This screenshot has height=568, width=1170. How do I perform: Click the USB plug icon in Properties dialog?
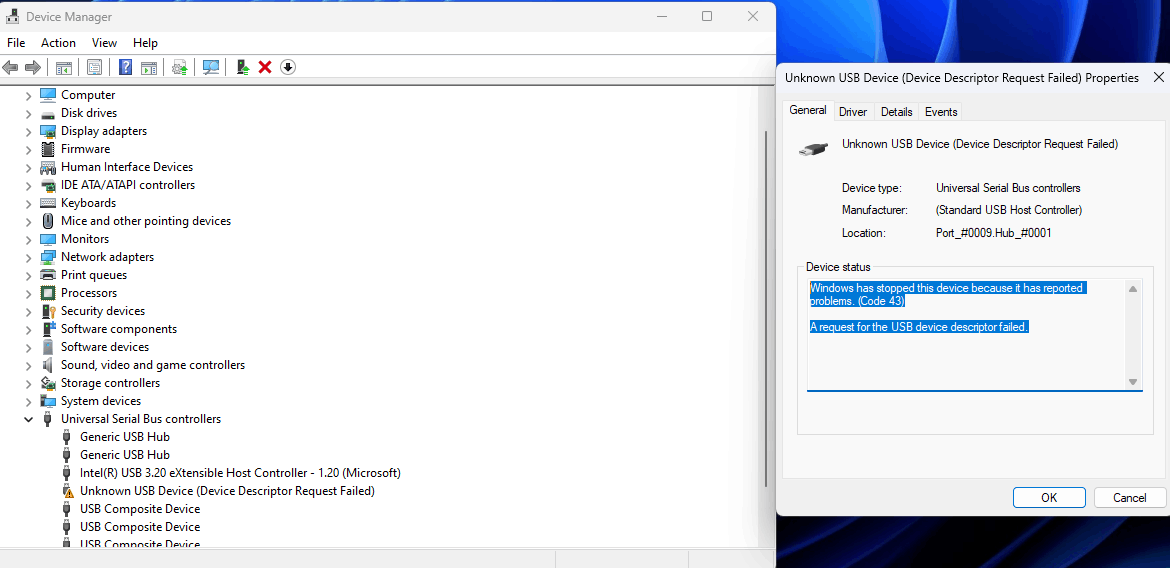pos(813,149)
